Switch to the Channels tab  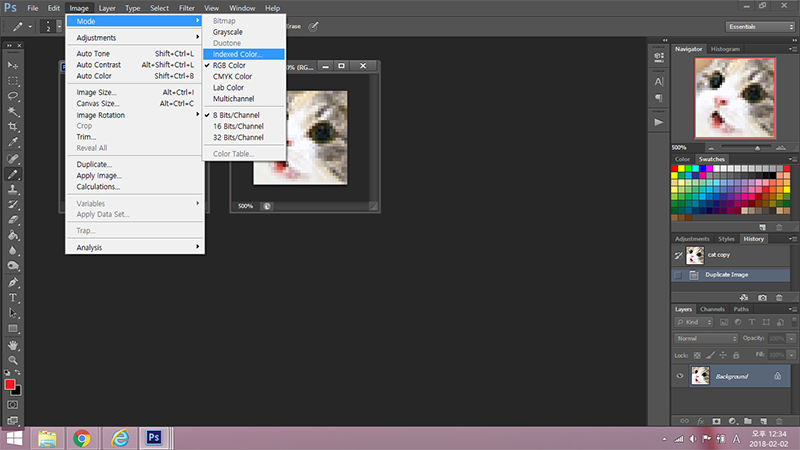[x=712, y=309]
